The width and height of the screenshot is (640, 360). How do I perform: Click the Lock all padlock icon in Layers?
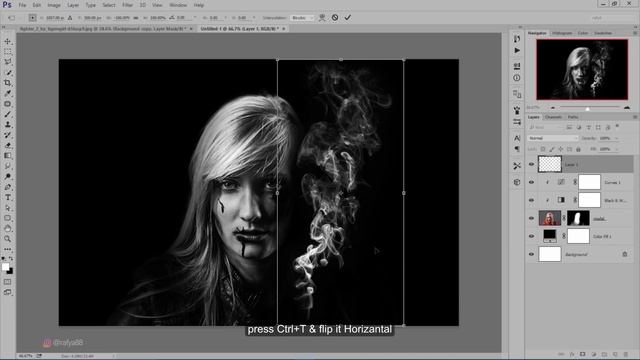[578, 149]
